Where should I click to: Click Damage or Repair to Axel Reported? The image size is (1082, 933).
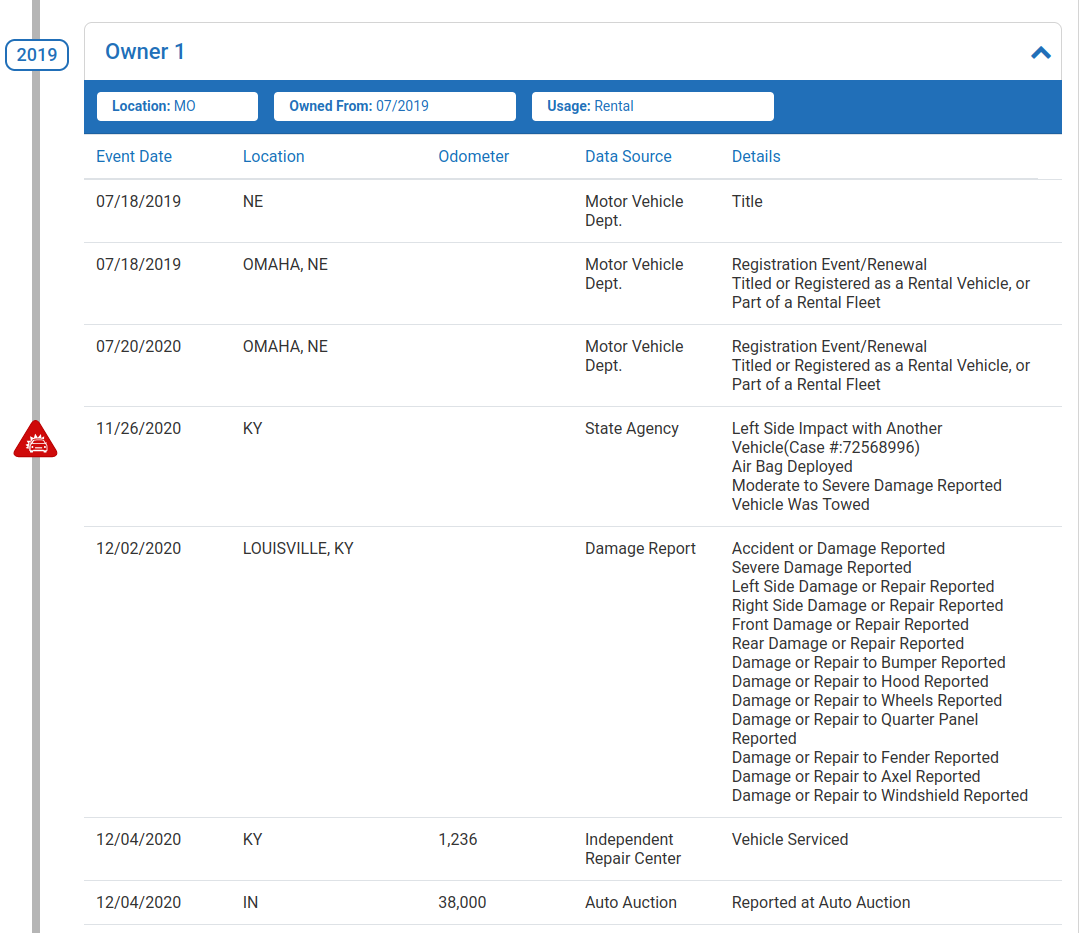click(856, 776)
